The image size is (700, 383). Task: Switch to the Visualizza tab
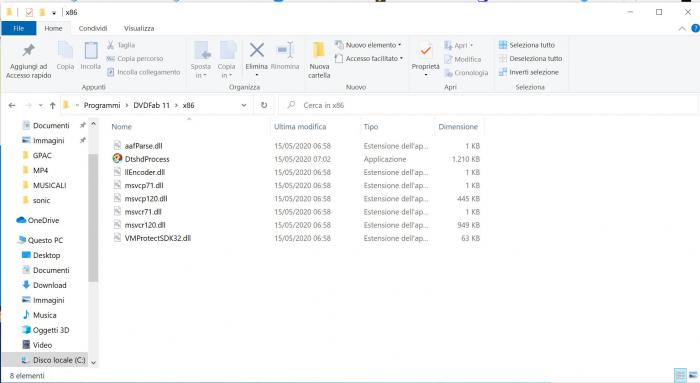pyautogui.click(x=139, y=28)
